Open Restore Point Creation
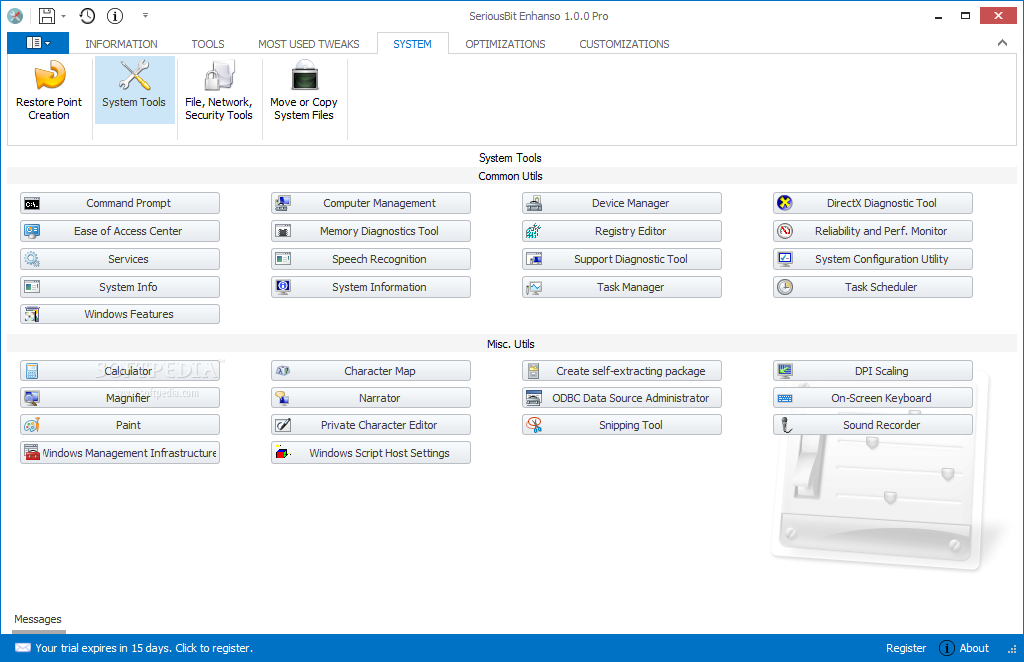This screenshot has width=1024, height=662. coord(49,90)
